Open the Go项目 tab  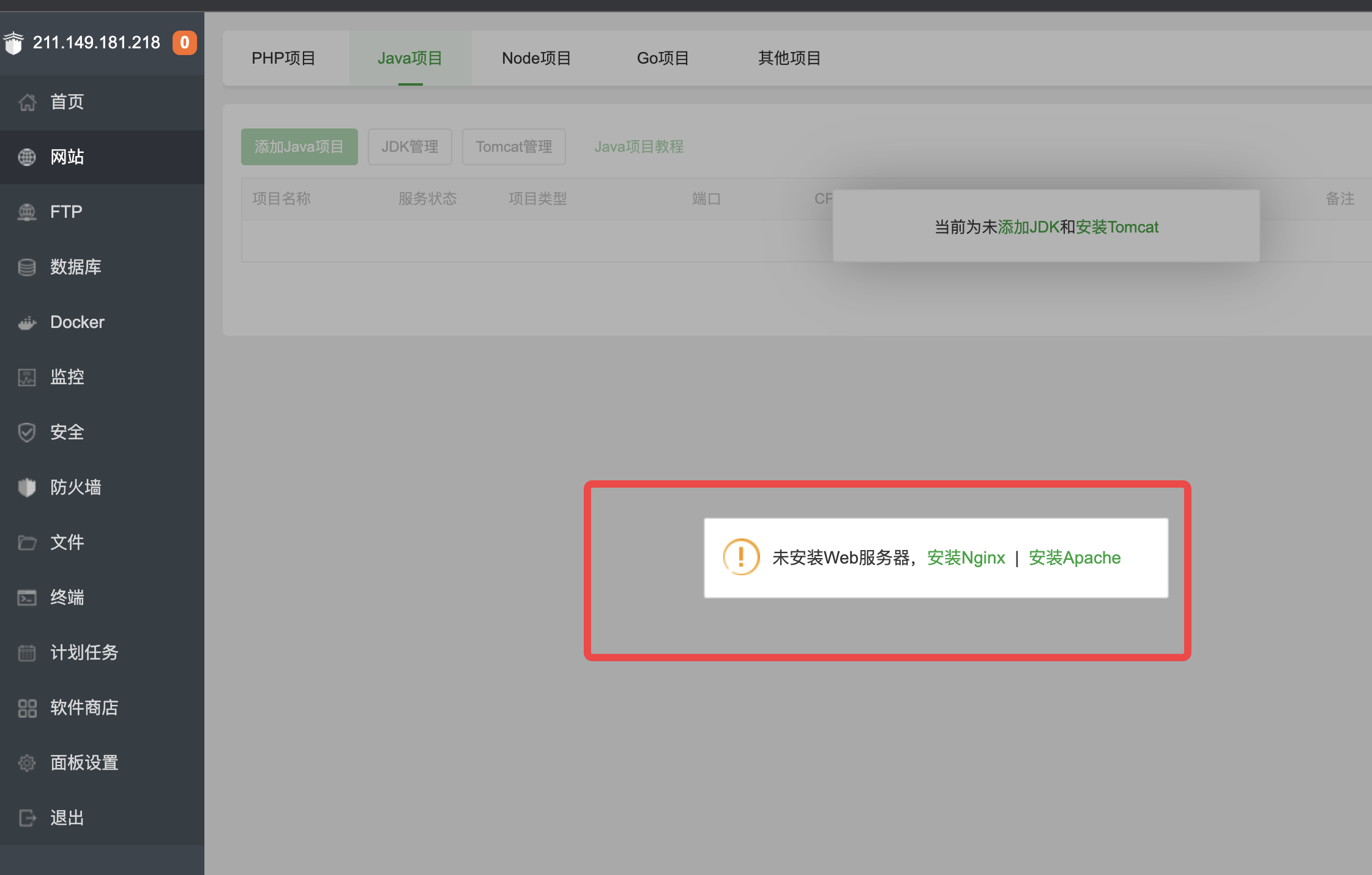click(x=663, y=58)
